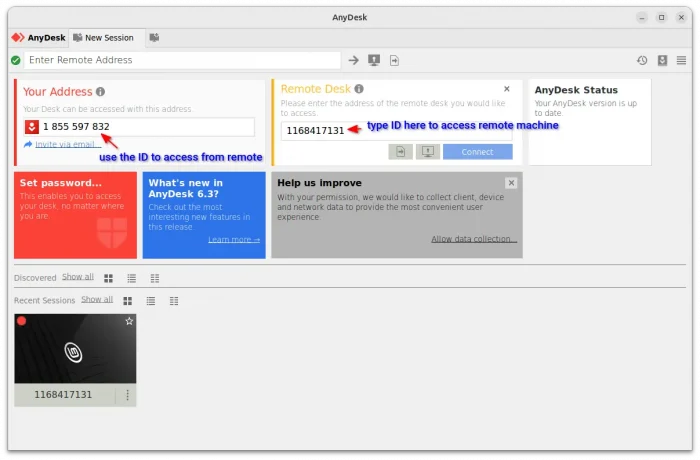Click the green connection status icon

pos(16,60)
